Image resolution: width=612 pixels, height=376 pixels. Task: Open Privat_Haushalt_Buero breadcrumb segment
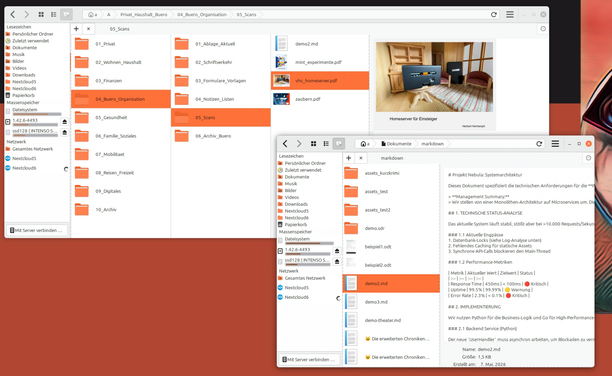144,14
